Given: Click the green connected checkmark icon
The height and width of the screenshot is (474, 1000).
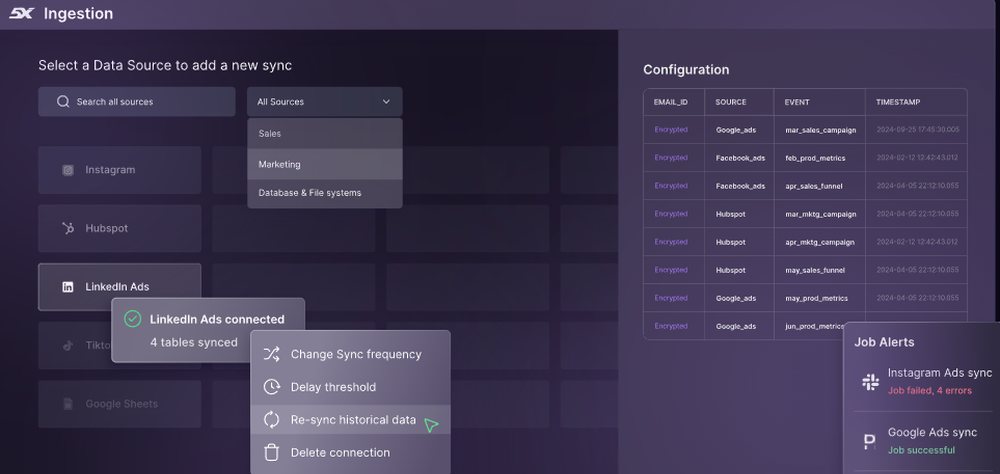Looking at the screenshot, I should (x=132, y=319).
